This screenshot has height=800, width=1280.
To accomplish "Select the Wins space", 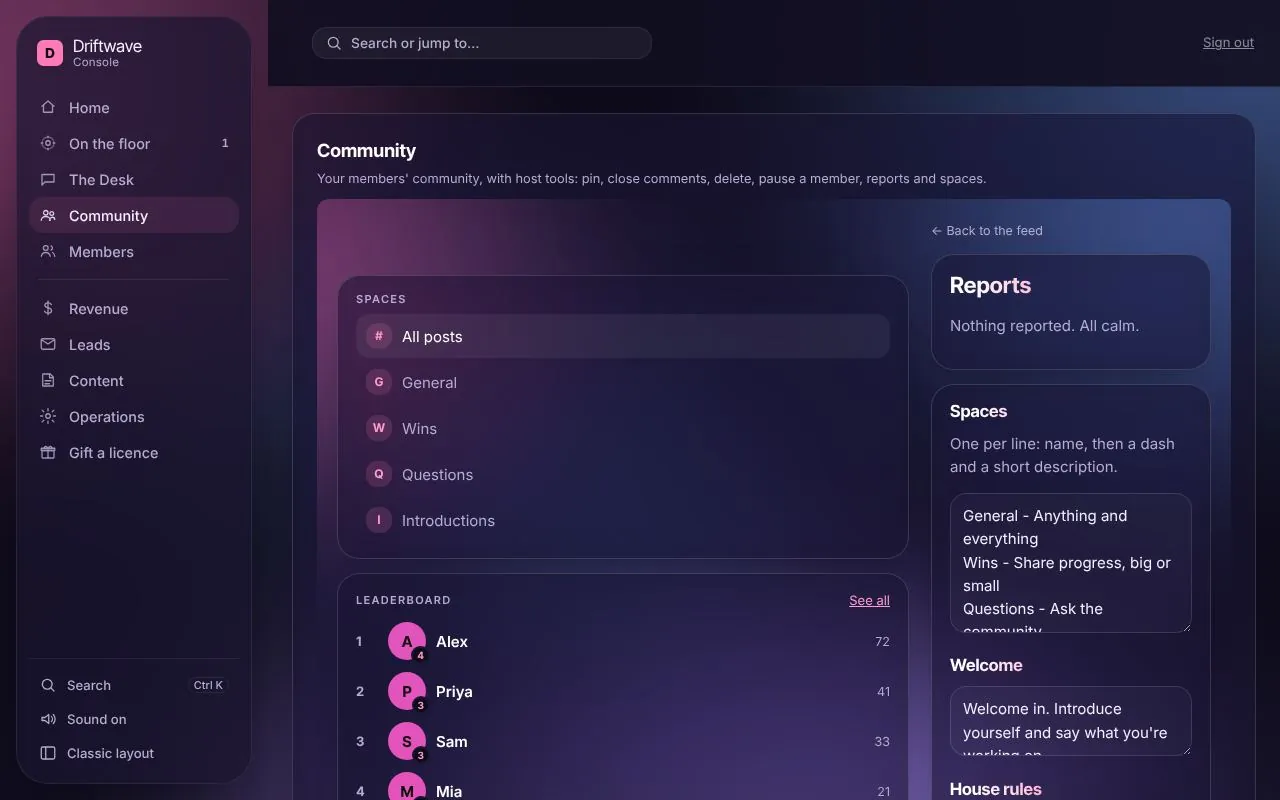I will [623, 428].
